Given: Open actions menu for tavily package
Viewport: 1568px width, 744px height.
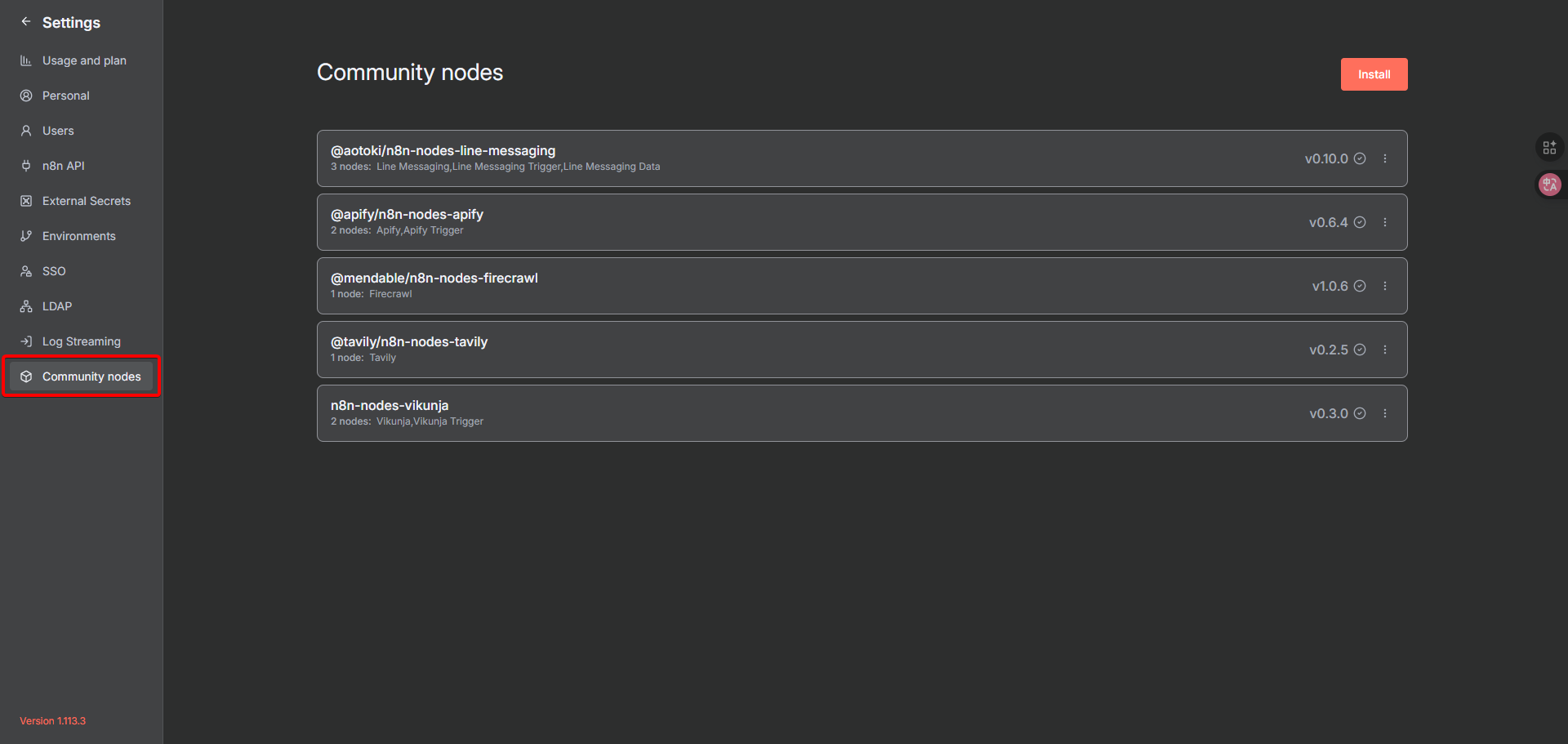Looking at the screenshot, I should point(1385,350).
